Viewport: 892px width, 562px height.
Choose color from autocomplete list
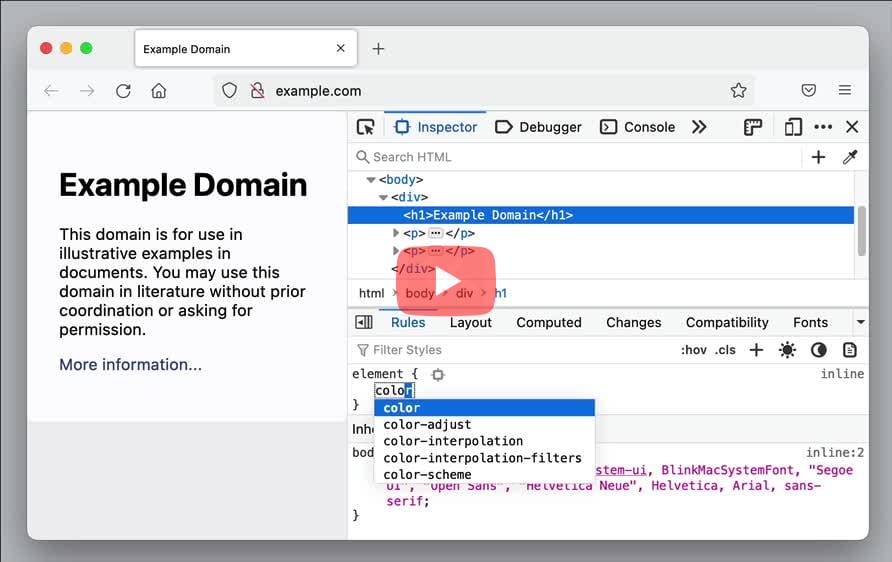[x=485, y=408]
